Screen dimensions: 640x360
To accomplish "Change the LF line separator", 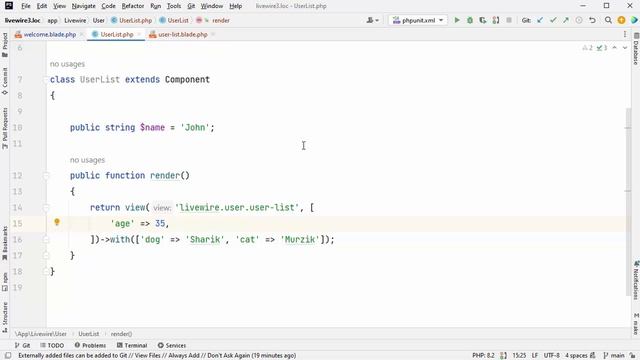I will tap(535, 356).
